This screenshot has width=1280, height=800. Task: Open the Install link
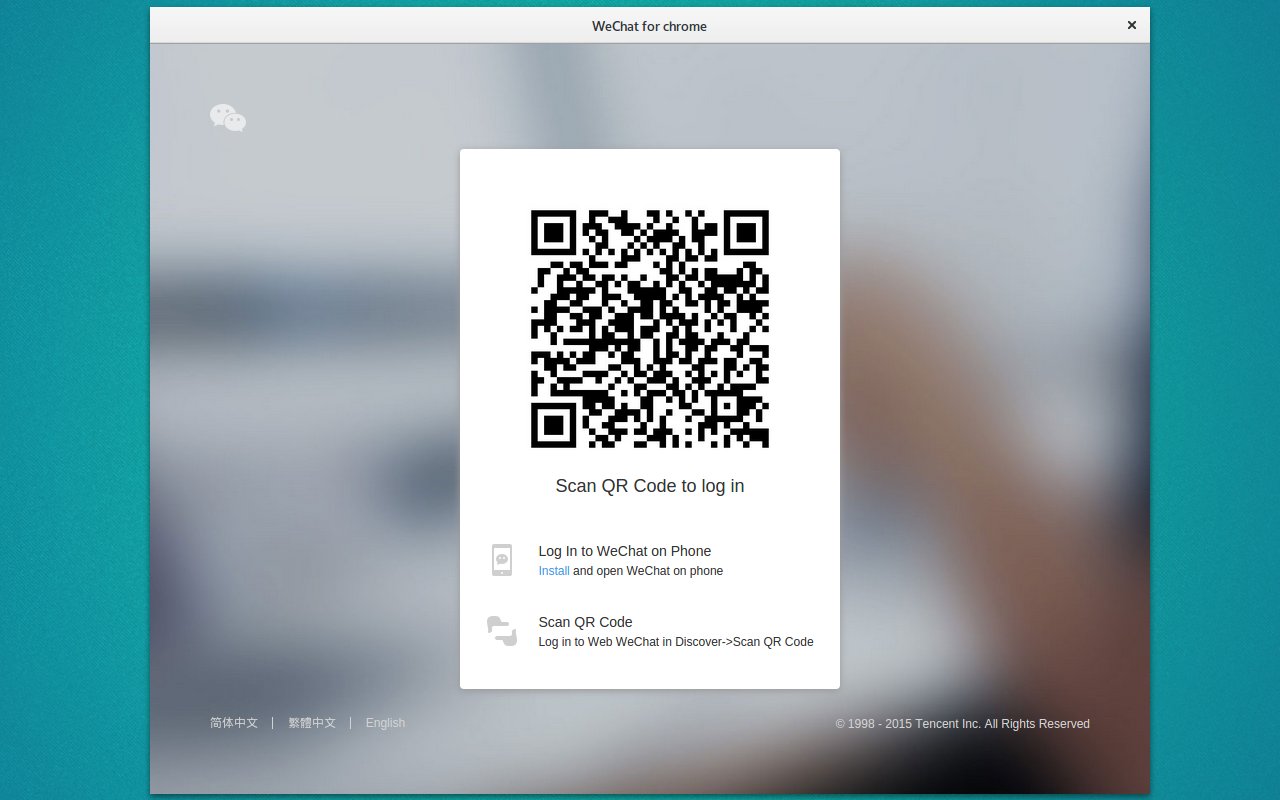pos(554,571)
